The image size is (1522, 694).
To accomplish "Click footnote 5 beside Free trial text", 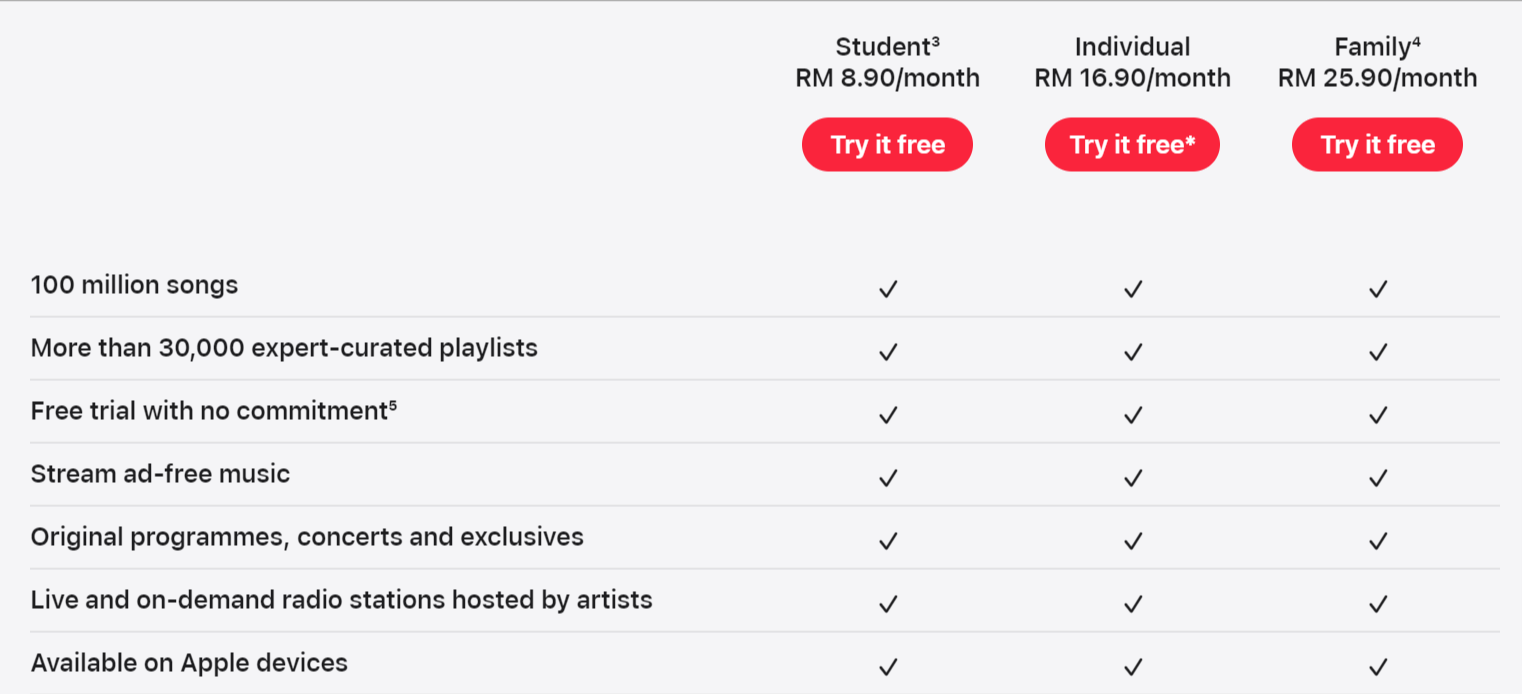I will coord(393,404).
